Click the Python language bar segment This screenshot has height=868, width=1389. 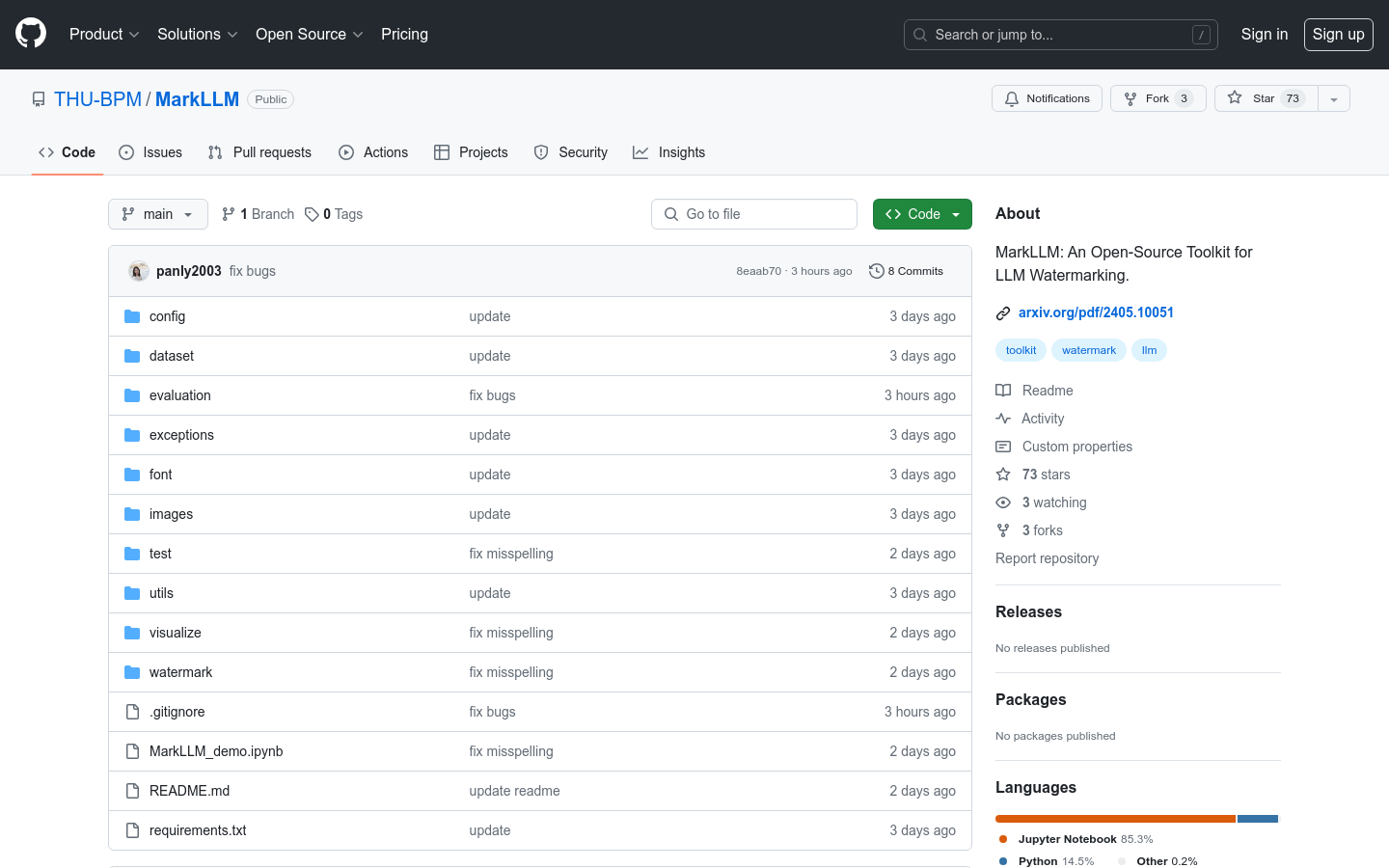[1258, 819]
